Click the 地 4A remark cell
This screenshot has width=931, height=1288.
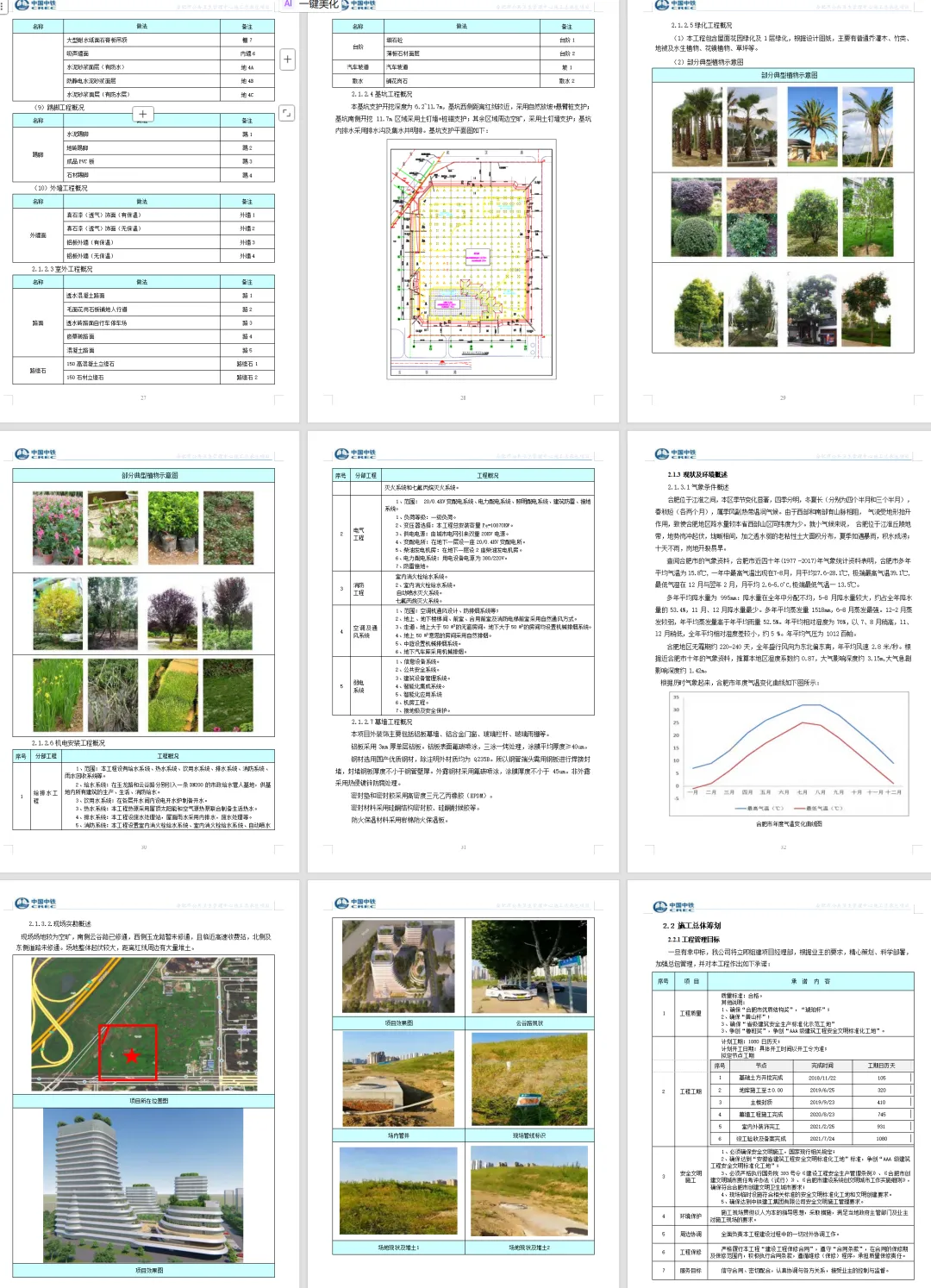click(x=247, y=67)
